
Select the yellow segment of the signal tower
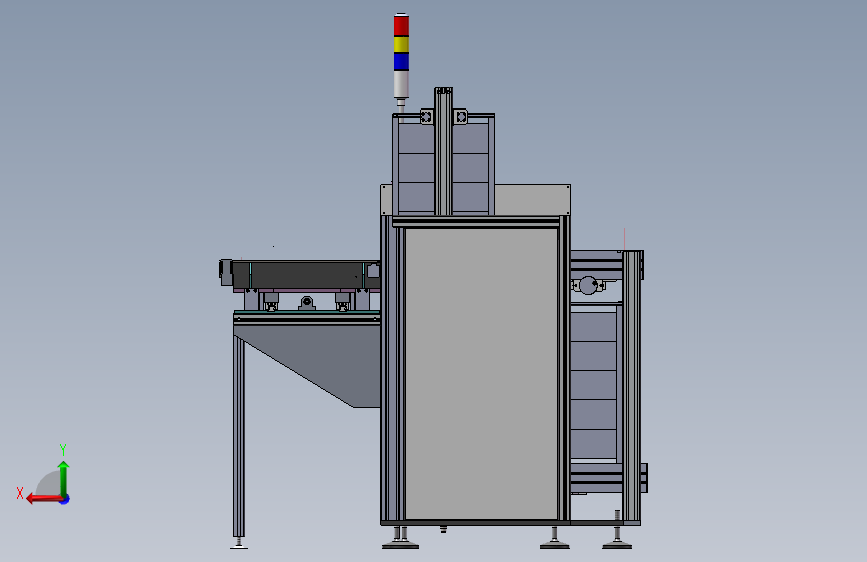[x=401, y=44]
